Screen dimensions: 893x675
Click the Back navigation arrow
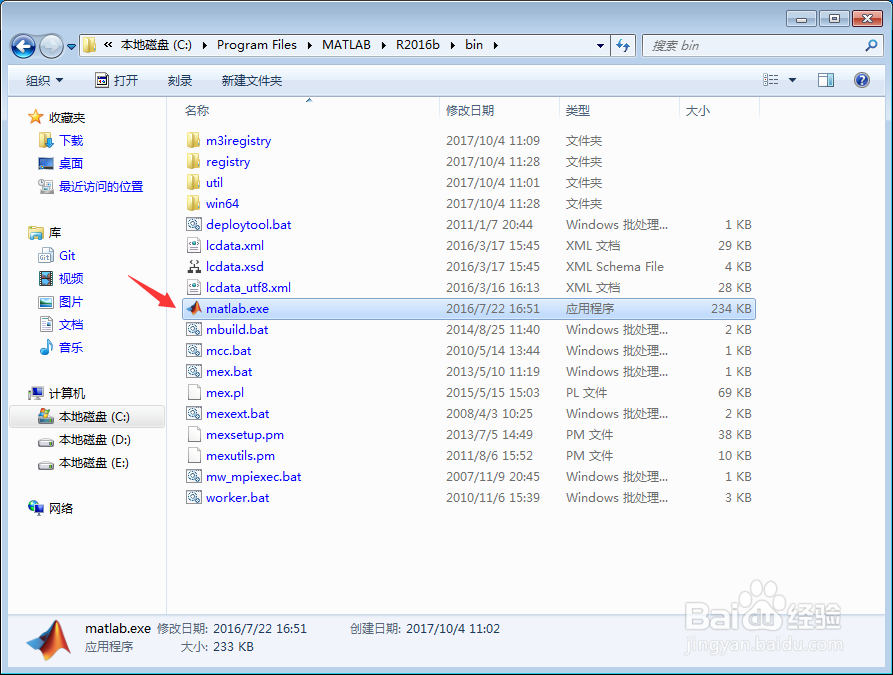pos(23,46)
